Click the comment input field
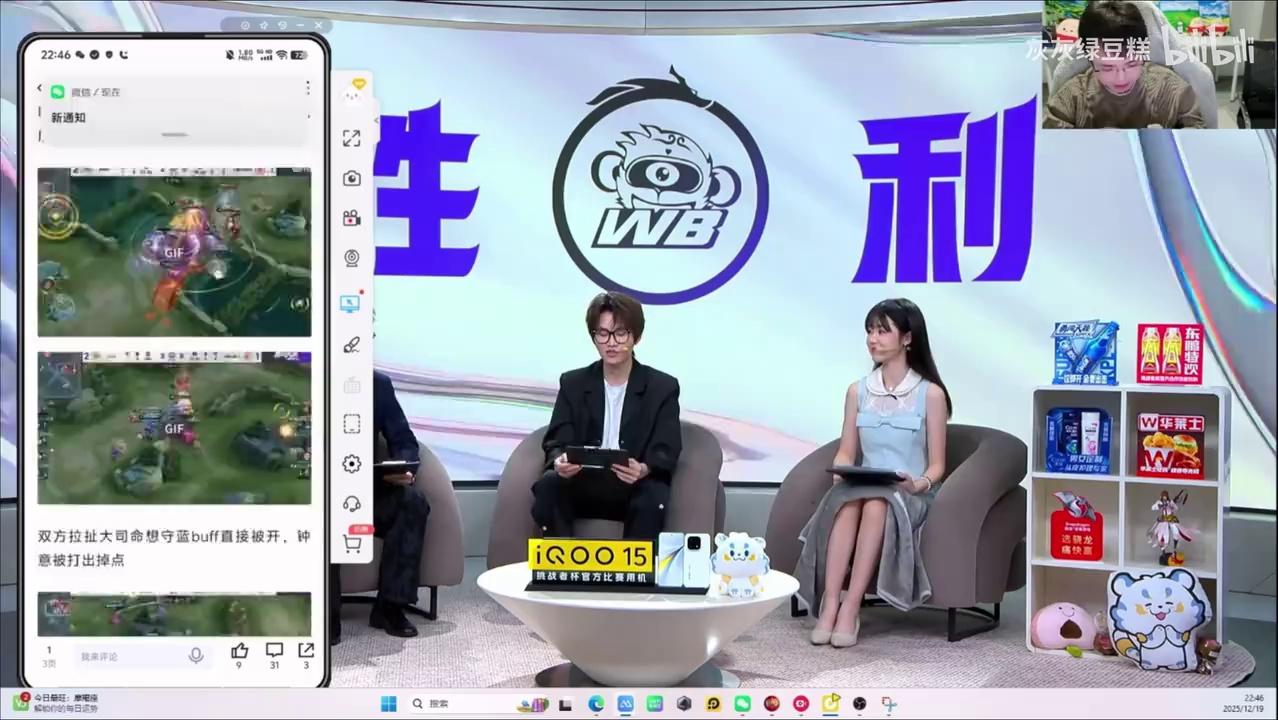The height and width of the screenshot is (720, 1278). point(128,656)
